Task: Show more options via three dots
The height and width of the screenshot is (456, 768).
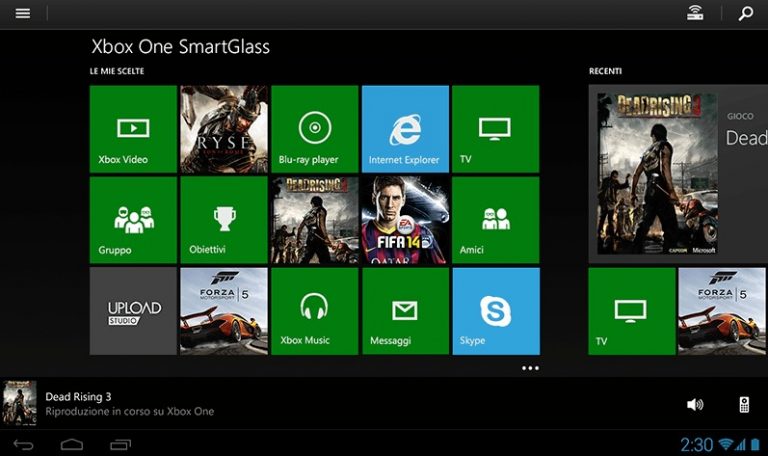Action: (530, 368)
